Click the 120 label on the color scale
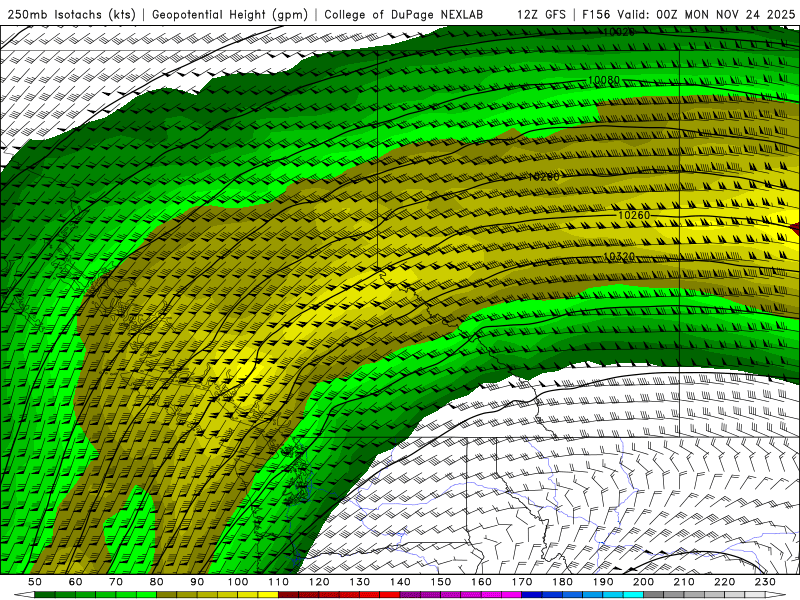This screenshot has height=600, width=800. click(319, 582)
